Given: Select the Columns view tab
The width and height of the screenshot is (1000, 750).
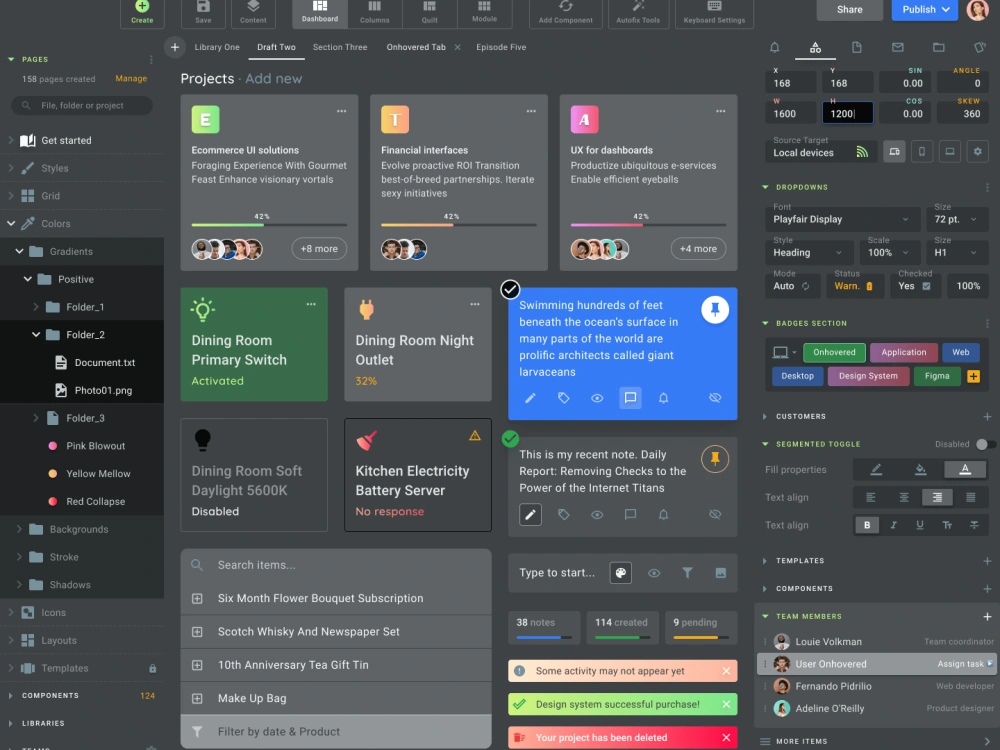Looking at the screenshot, I should tap(375, 13).
